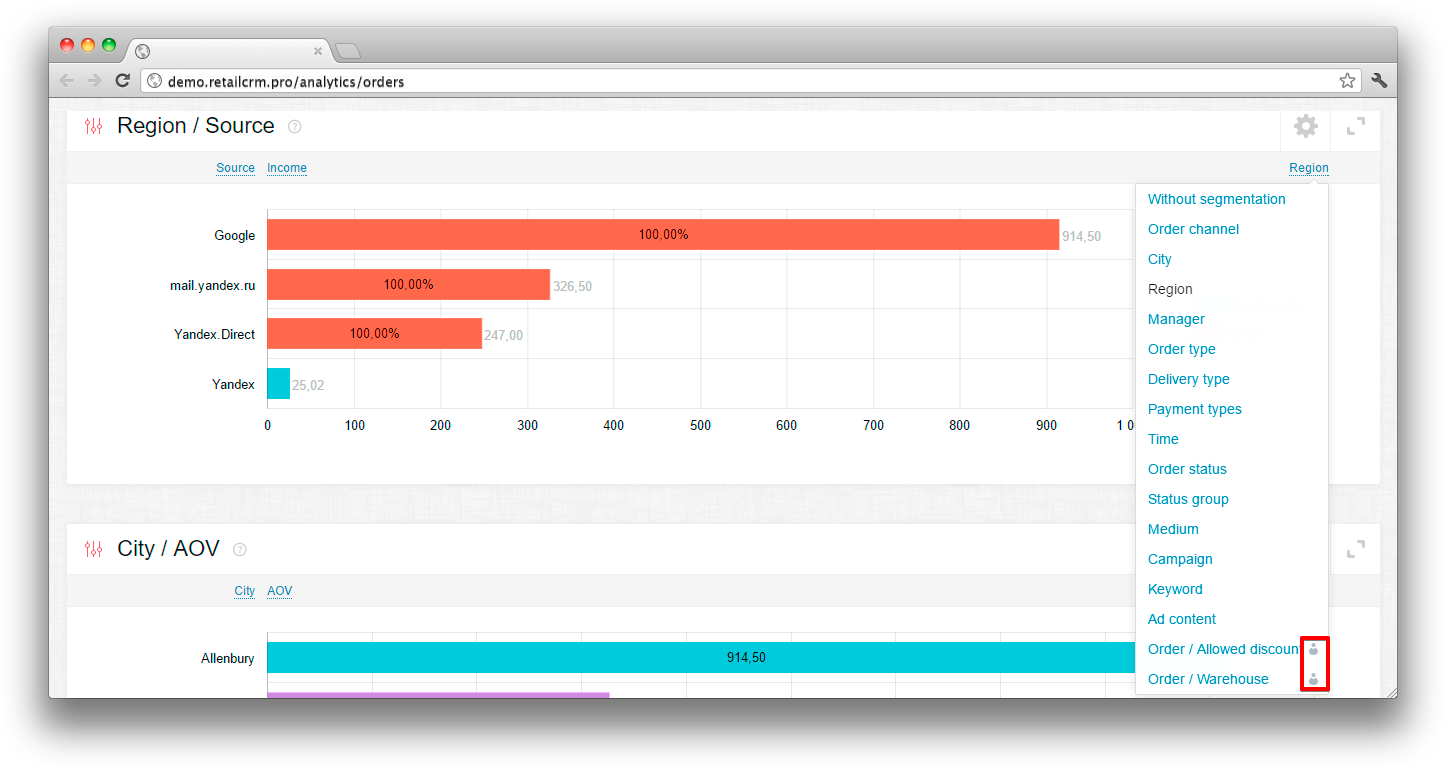The width and height of the screenshot is (1446, 769).
Task: Click the 25,02 value label
Action: [308, 385]
